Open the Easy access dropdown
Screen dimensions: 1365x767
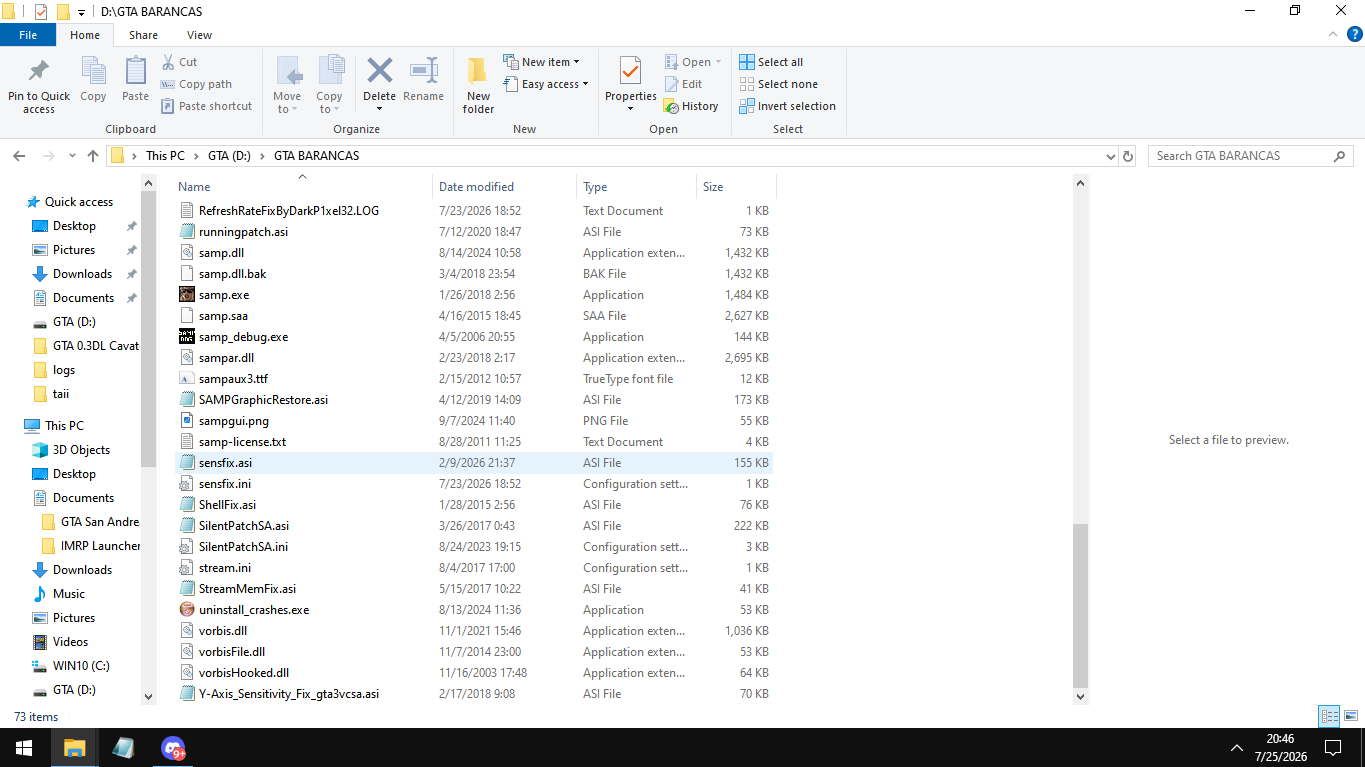[545, 84]
